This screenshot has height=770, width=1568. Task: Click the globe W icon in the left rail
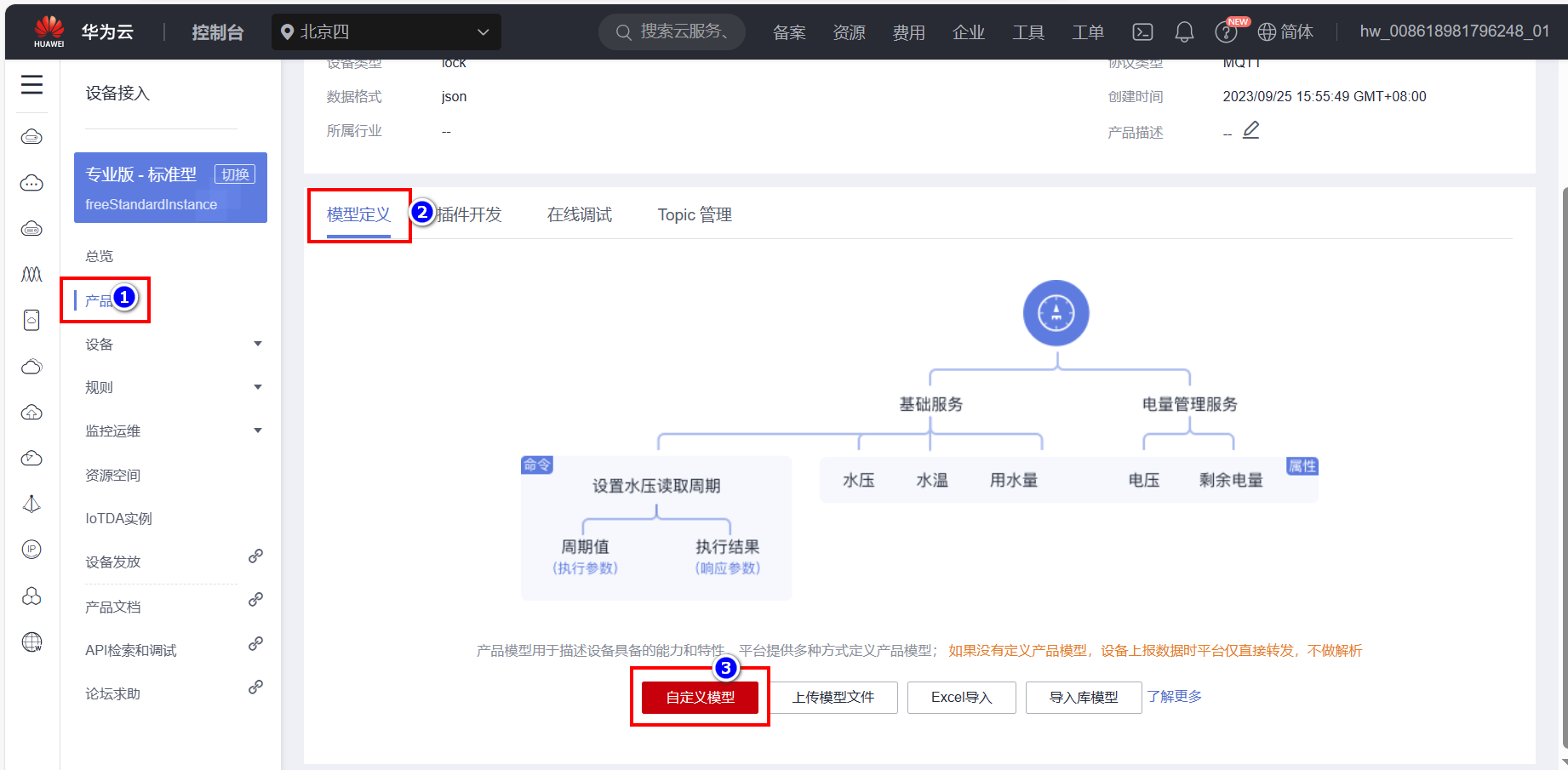coord(31,642)
